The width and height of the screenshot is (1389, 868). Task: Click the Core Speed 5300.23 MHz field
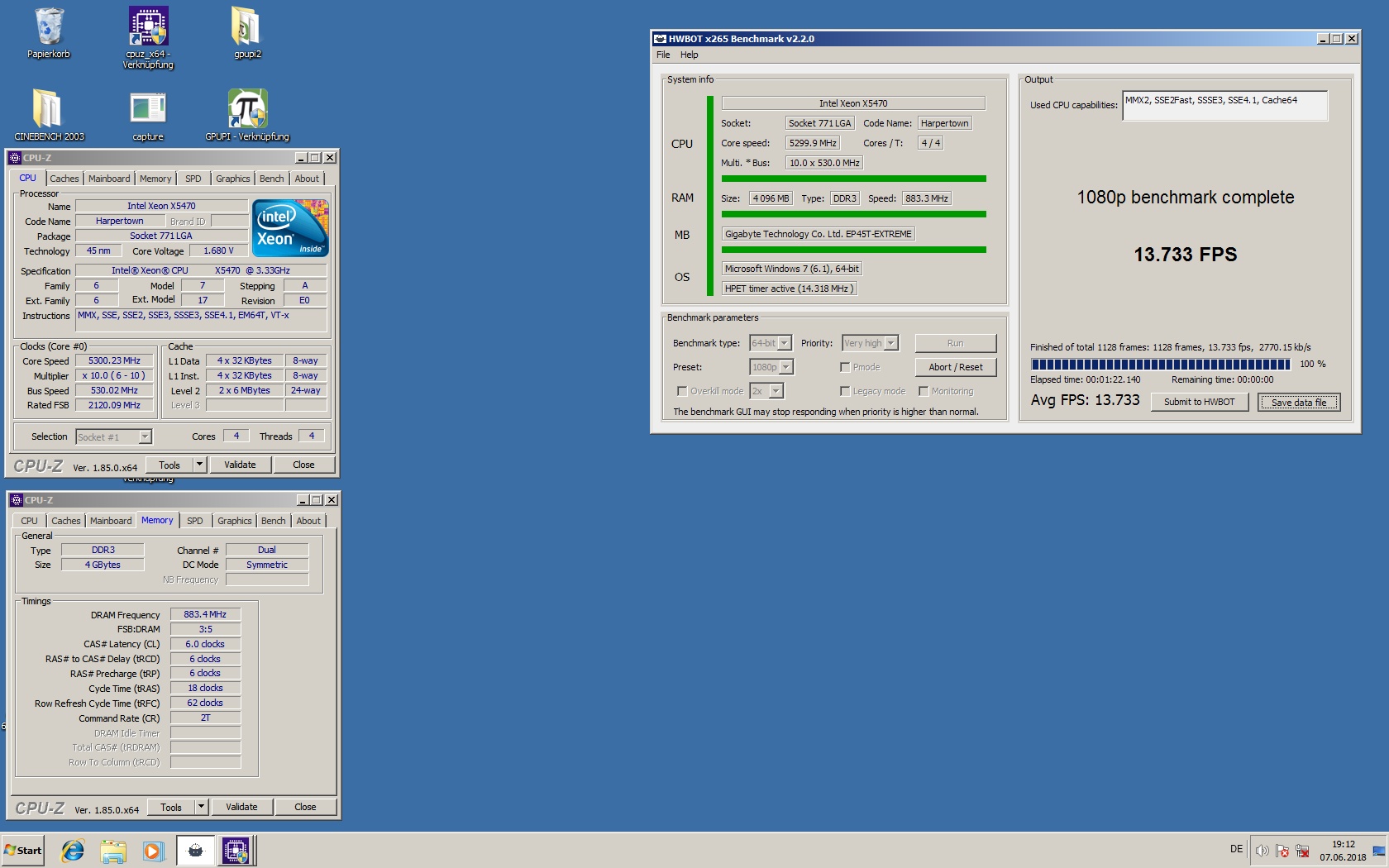(114, 361)
